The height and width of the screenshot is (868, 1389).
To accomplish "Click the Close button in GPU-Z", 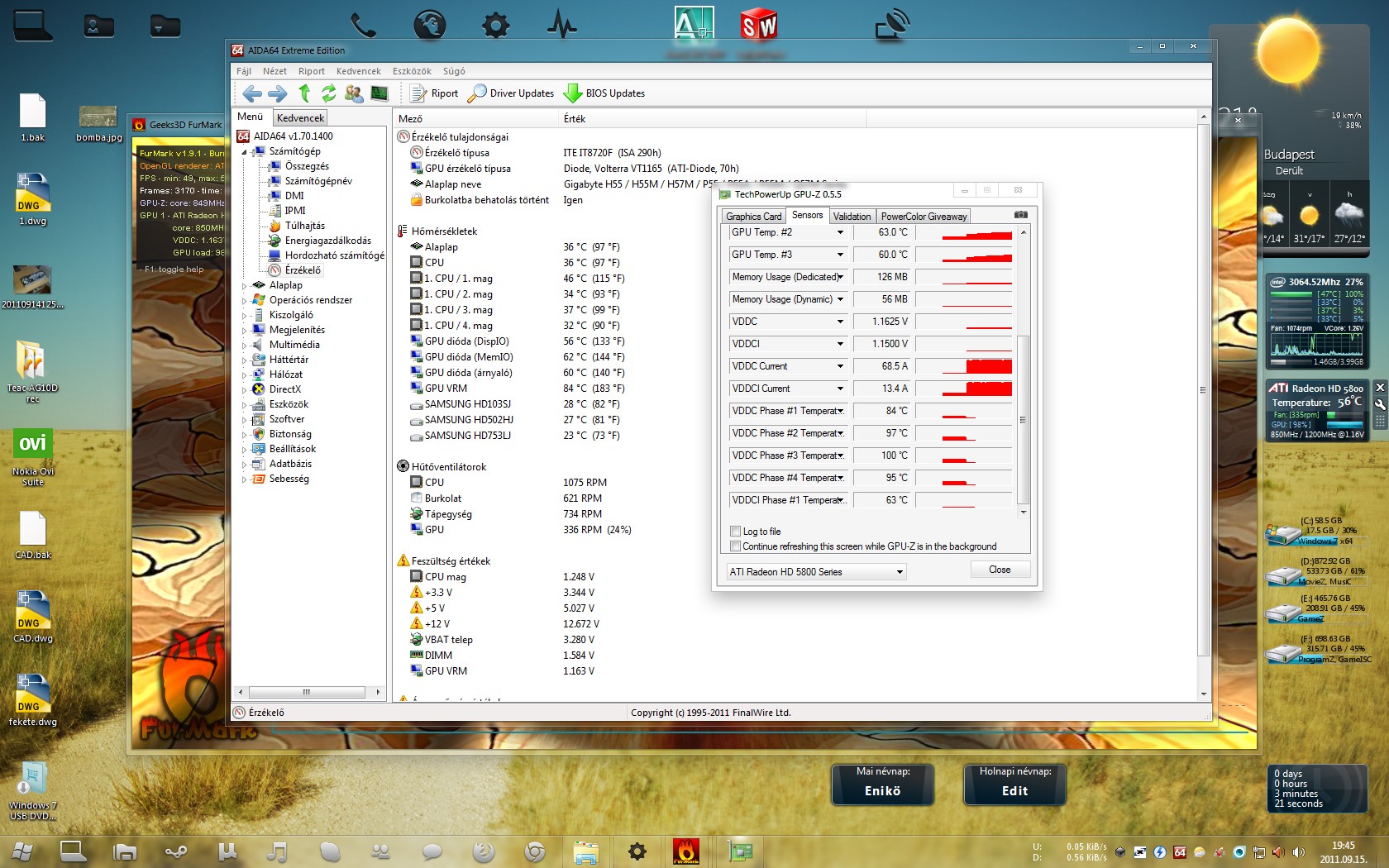I will 1000,570.
